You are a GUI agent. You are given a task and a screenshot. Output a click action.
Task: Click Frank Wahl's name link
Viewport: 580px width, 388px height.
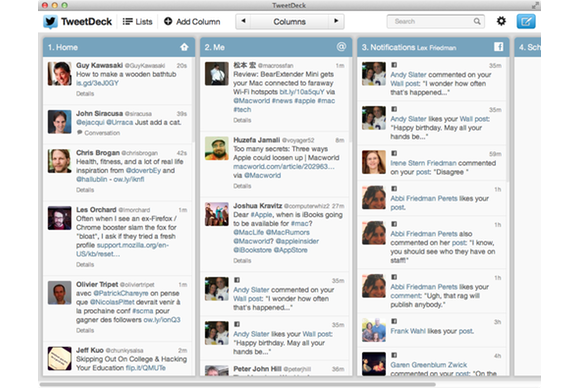(408, 331)
